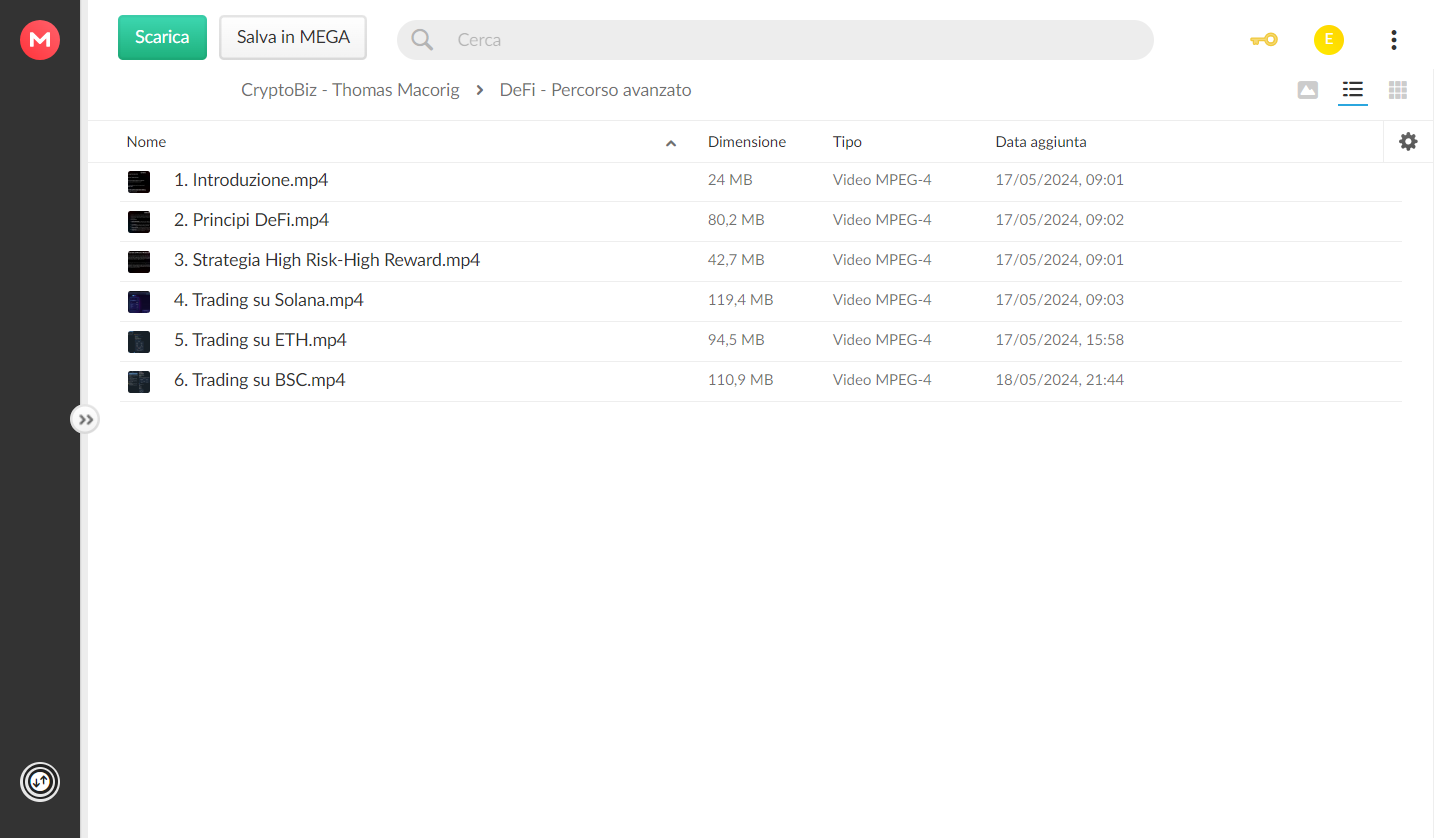The width and height of the screenshot is (1434, 838).
Task: Expand the collapsed left sidebar
Action: coord(85,420)
